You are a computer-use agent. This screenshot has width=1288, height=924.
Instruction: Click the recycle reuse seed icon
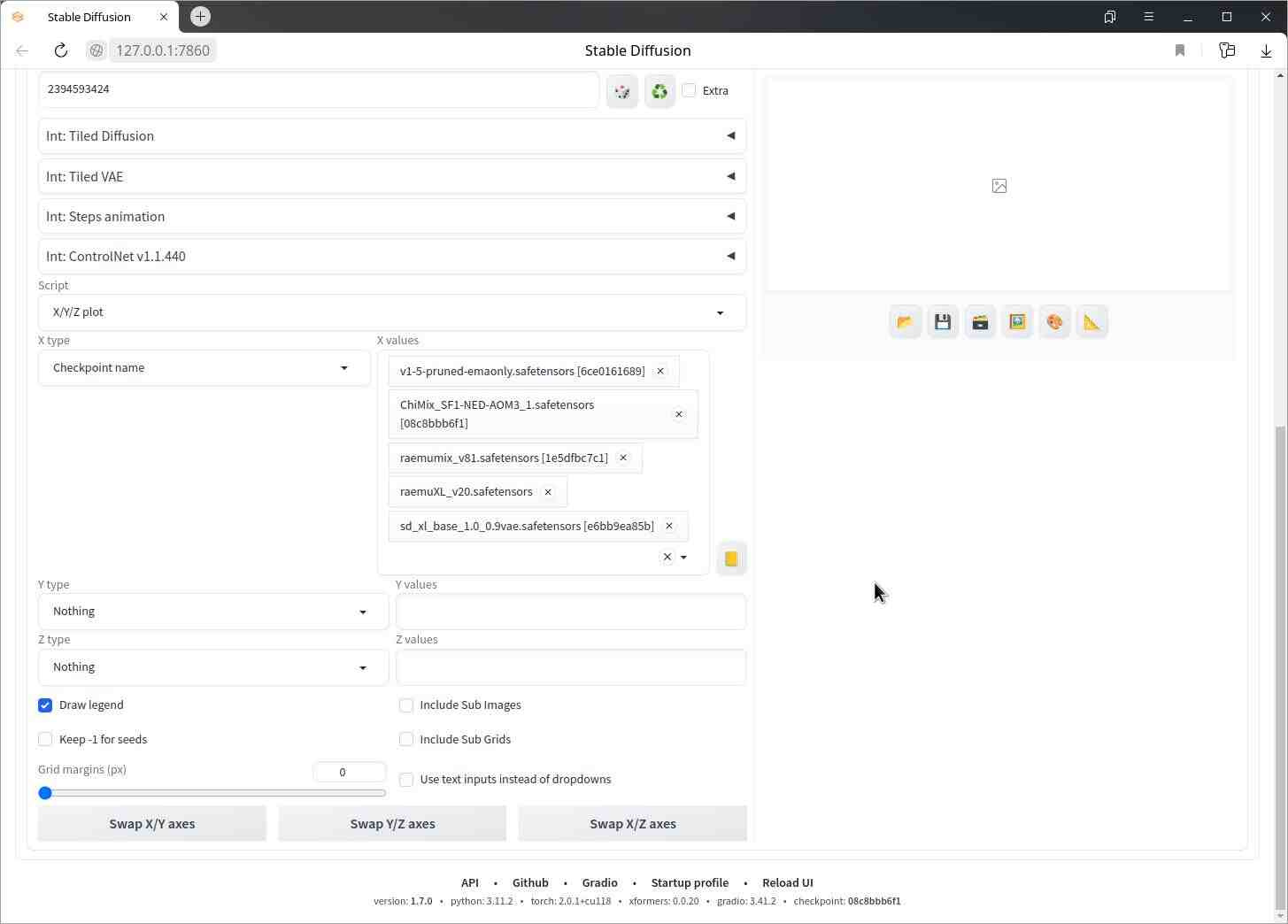[659, 90]
